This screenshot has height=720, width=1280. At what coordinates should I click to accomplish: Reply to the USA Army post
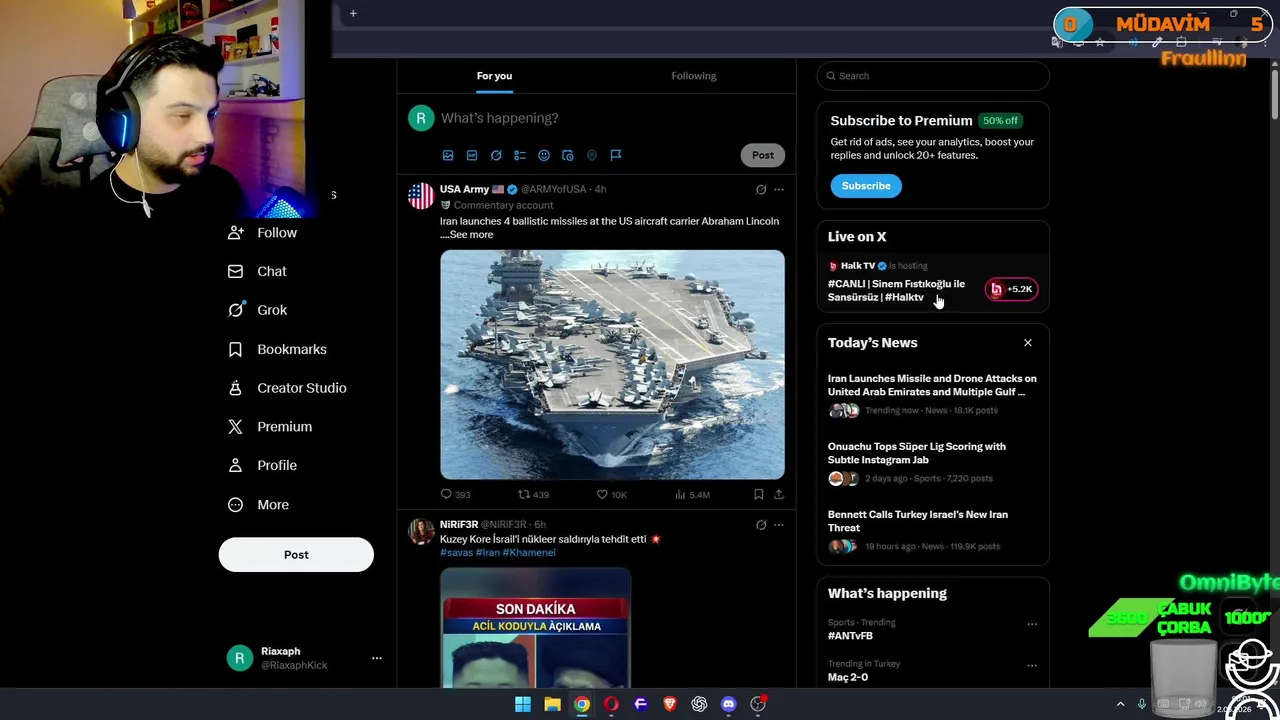pyautogui.click(x=455, y=494)
